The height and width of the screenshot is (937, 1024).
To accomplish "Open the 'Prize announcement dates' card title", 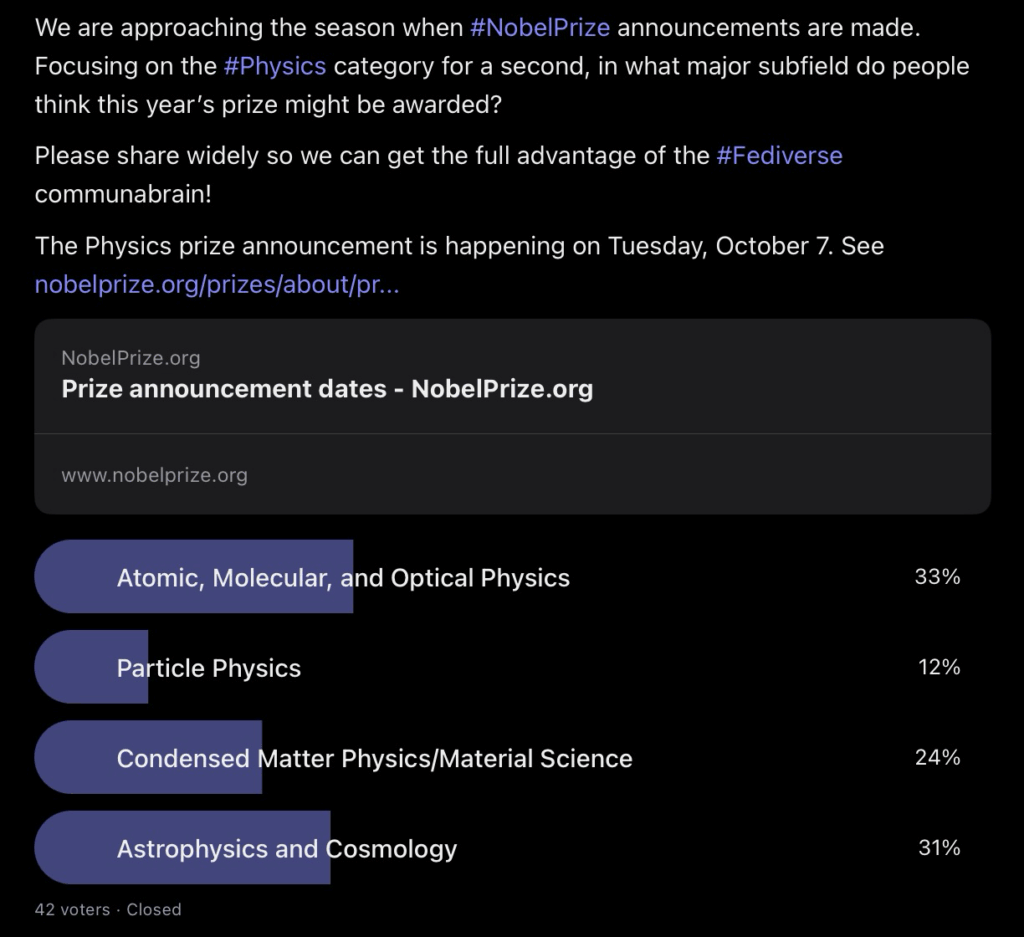I will pyautogui.click(x=327, y=389).
